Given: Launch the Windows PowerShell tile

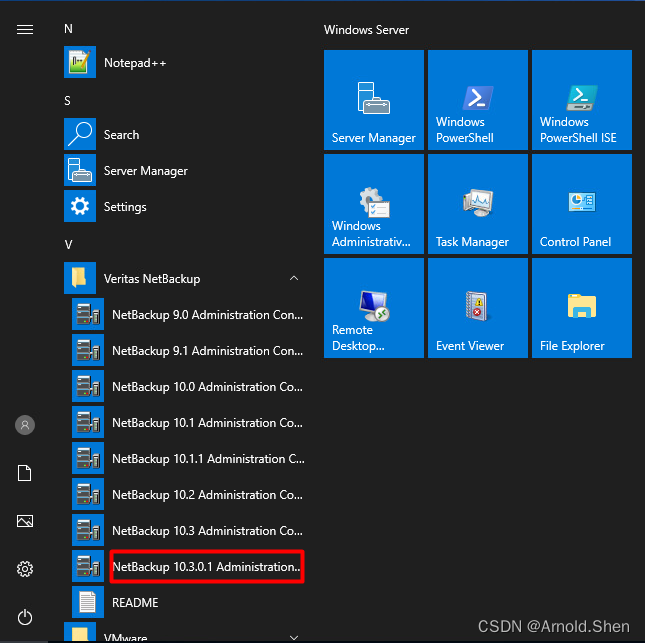Looking at the screenshot, I should pyautogui.click(x=478, y=100).
